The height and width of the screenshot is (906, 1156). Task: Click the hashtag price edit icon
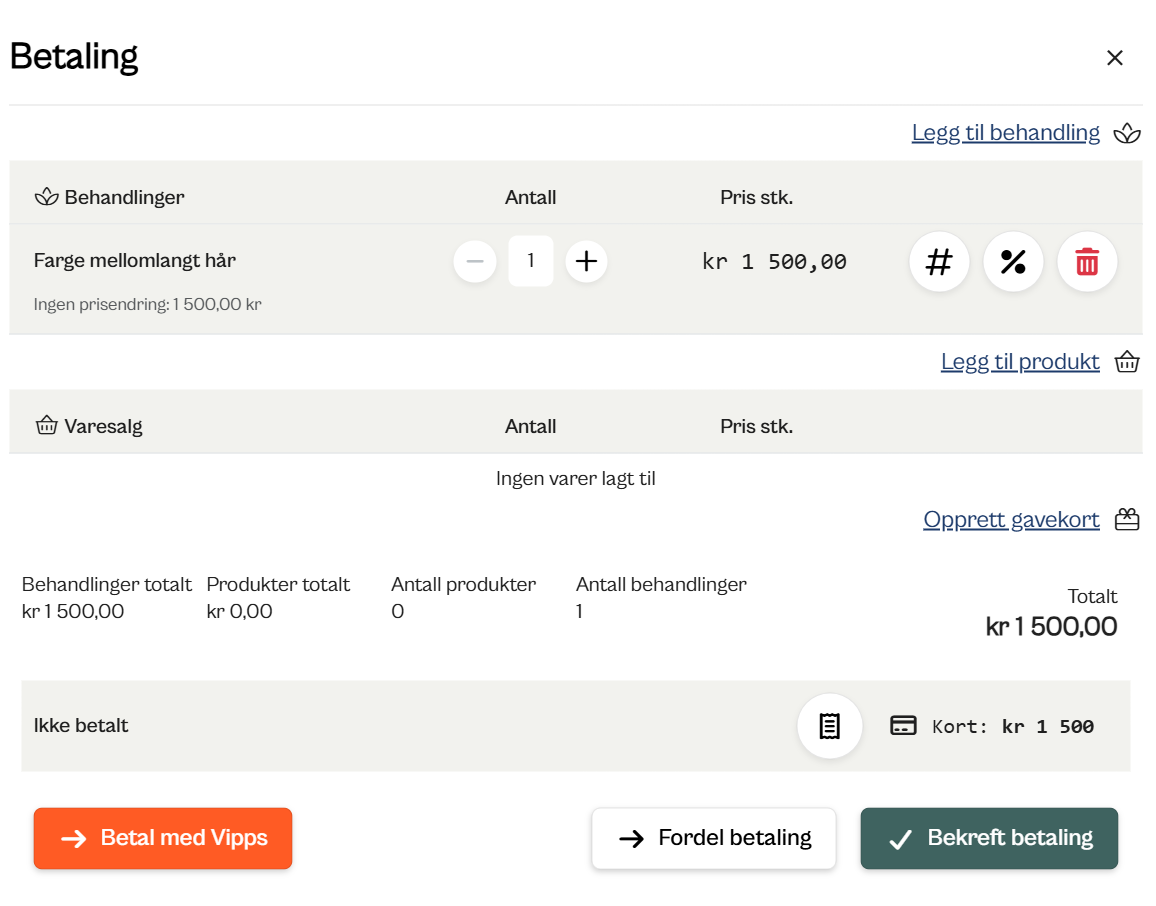[x=938, y=262]
